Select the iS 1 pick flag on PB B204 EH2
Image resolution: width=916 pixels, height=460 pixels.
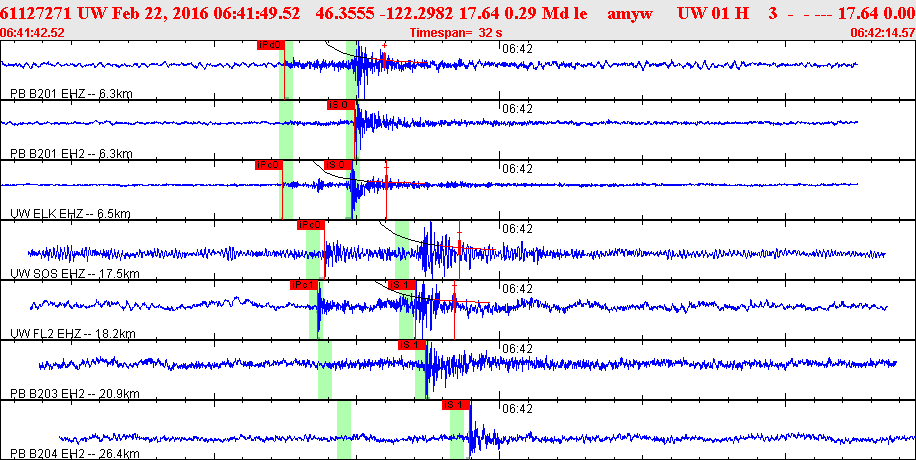click(x=456, y=404)
